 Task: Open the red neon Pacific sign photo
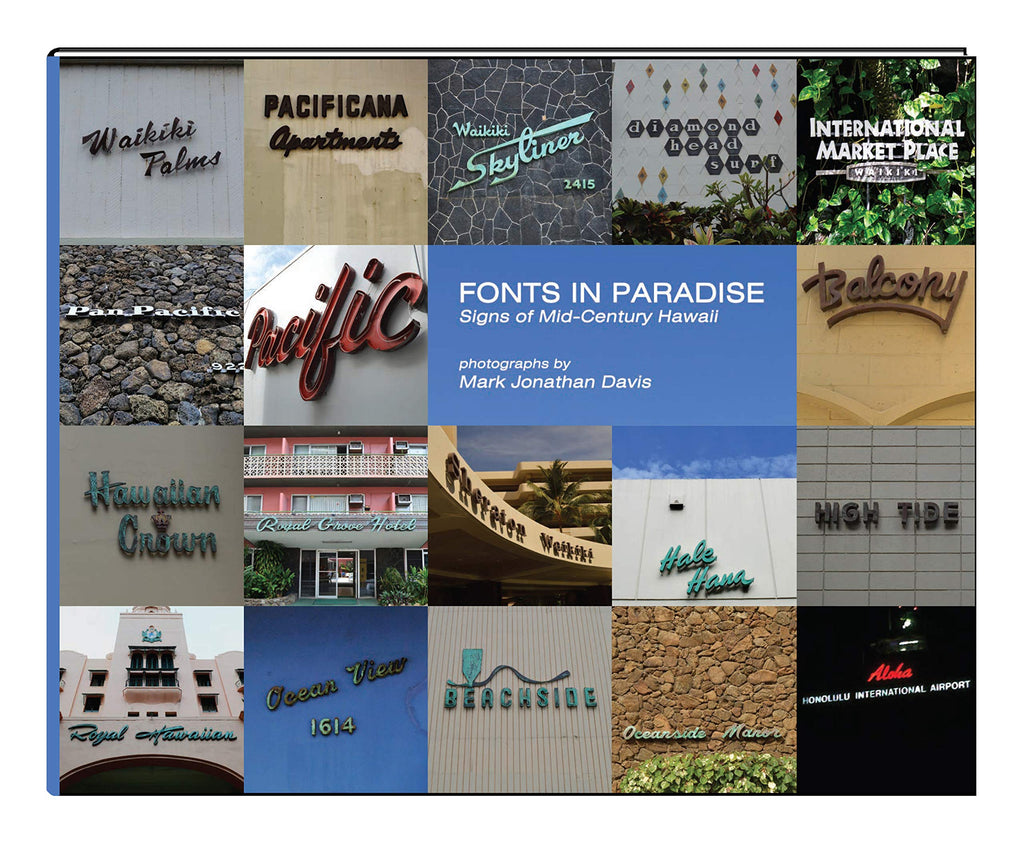click(335, 335)
